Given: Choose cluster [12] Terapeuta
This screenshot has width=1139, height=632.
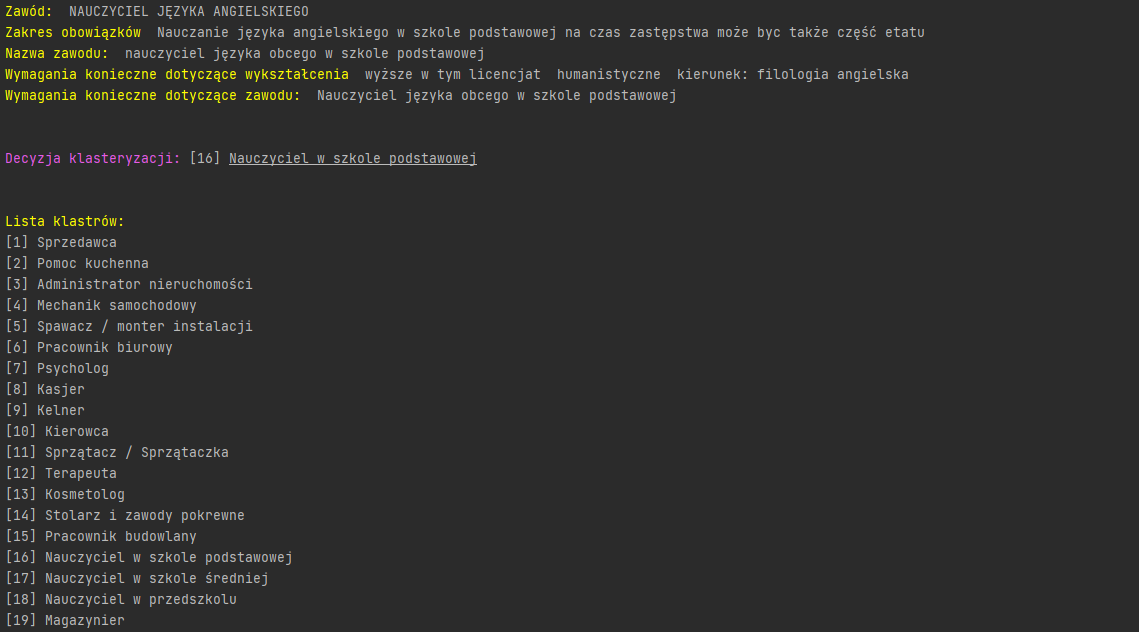Looking at the screenshot, I should point(80,474).
